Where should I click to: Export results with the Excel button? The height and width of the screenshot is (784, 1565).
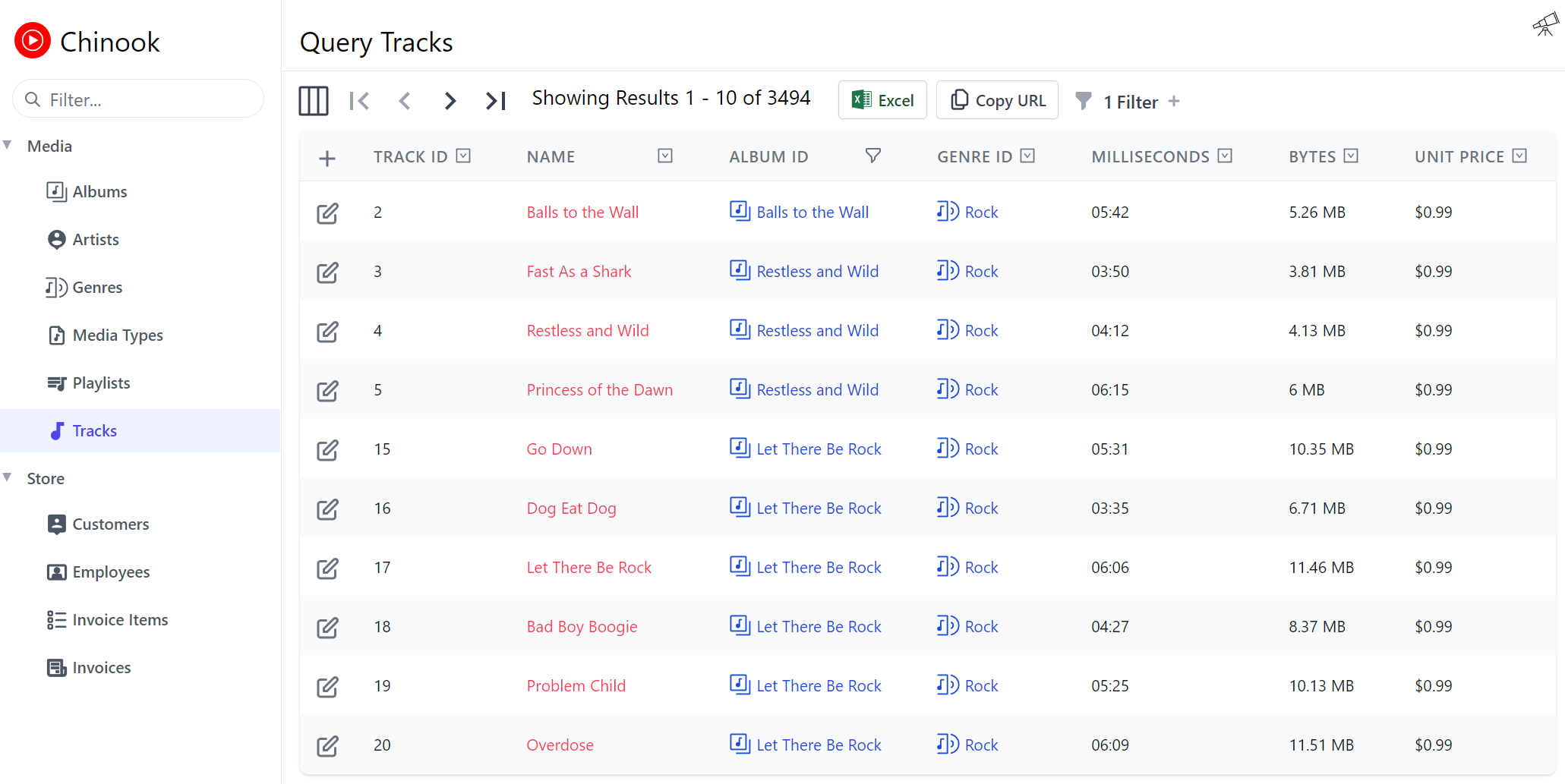pyautogui.click(x=882, y=100)
